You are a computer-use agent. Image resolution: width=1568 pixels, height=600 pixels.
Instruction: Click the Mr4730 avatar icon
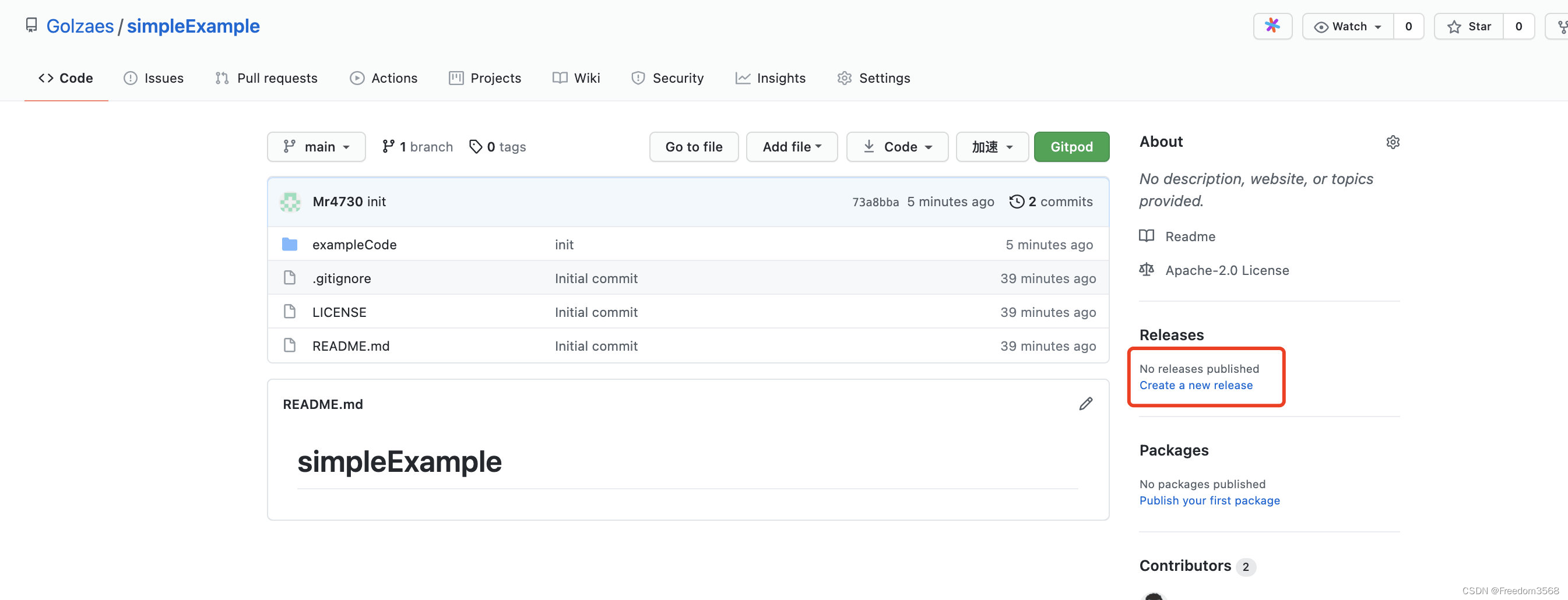pos(290,202)
